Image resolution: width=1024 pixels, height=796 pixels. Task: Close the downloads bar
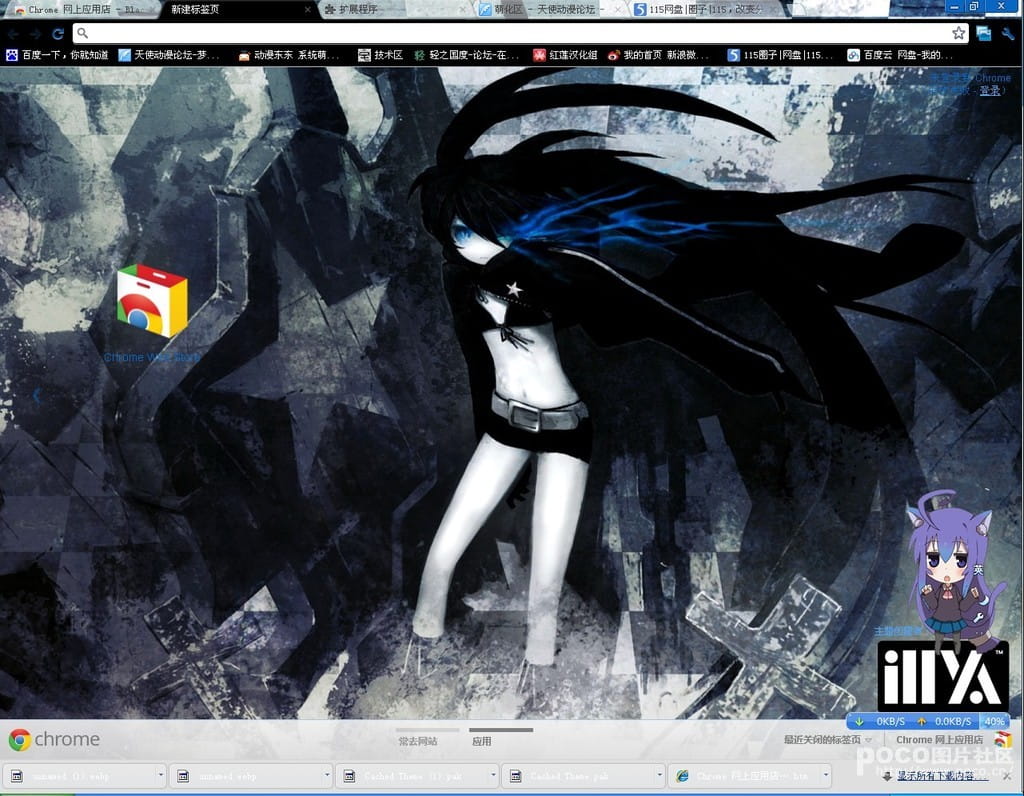(x=1007, y=776)
